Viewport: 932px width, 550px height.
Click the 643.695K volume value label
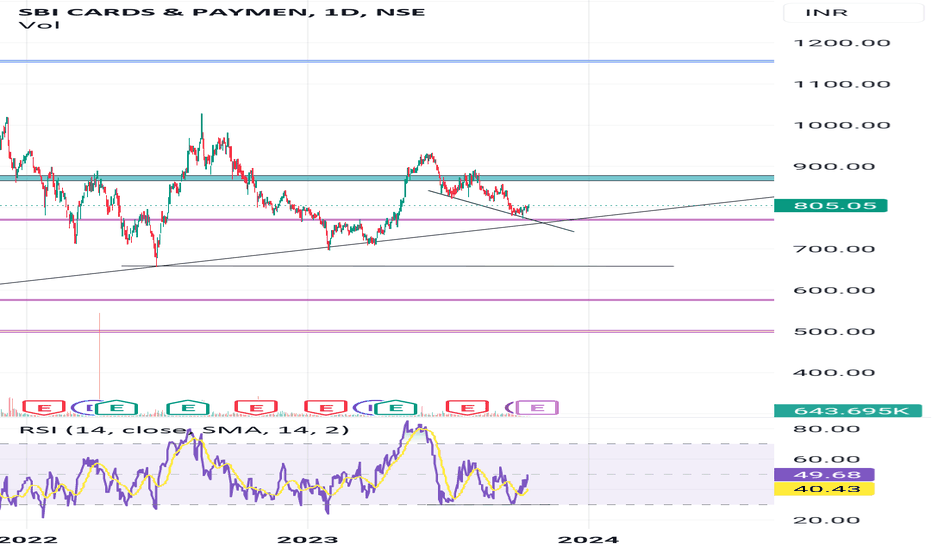click(848, 411)
